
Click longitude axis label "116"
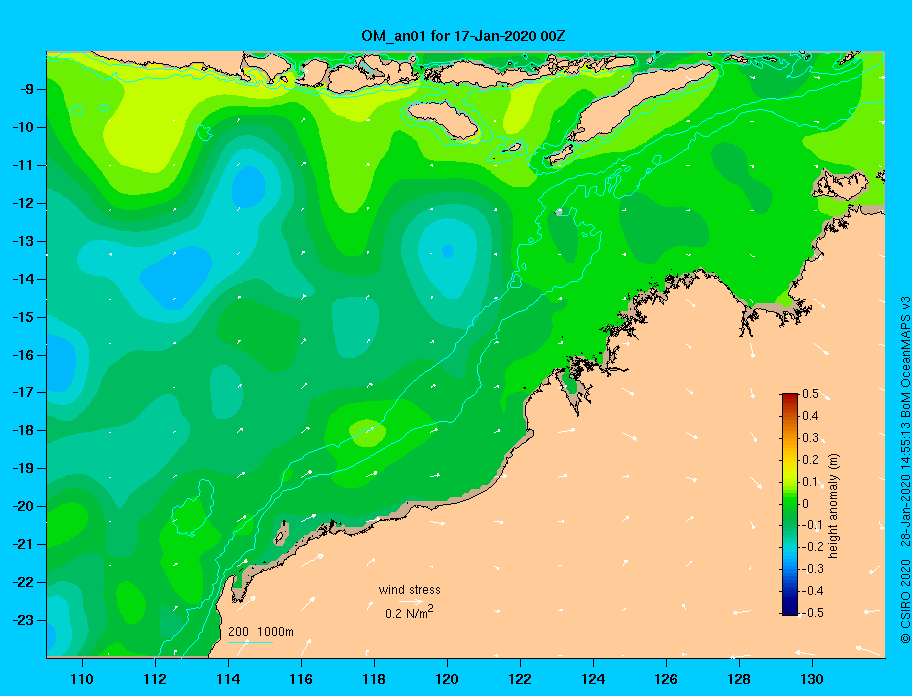click(301, 679)
